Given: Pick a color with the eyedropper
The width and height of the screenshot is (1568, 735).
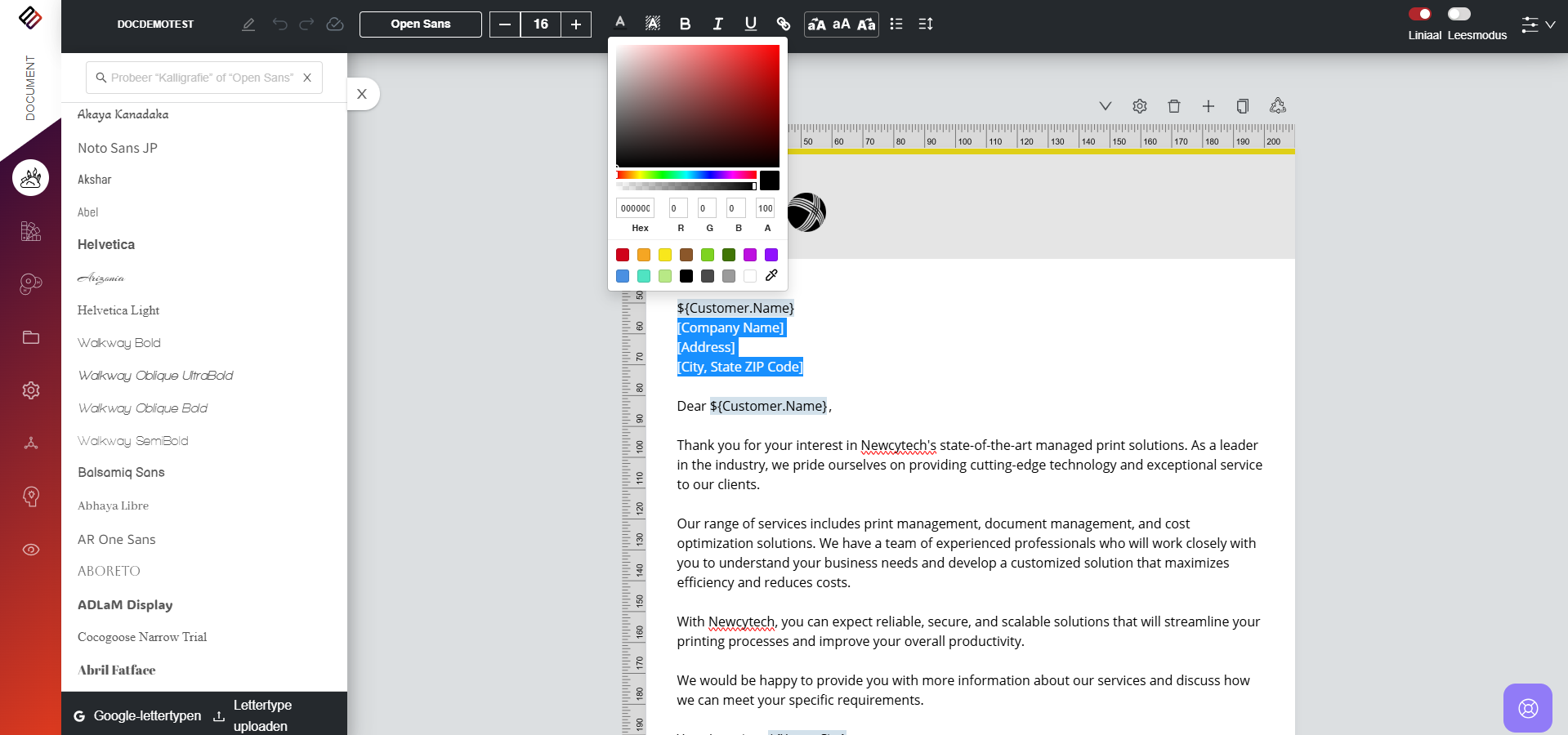Looking at the screenshot, I should (x=771, y=276).
